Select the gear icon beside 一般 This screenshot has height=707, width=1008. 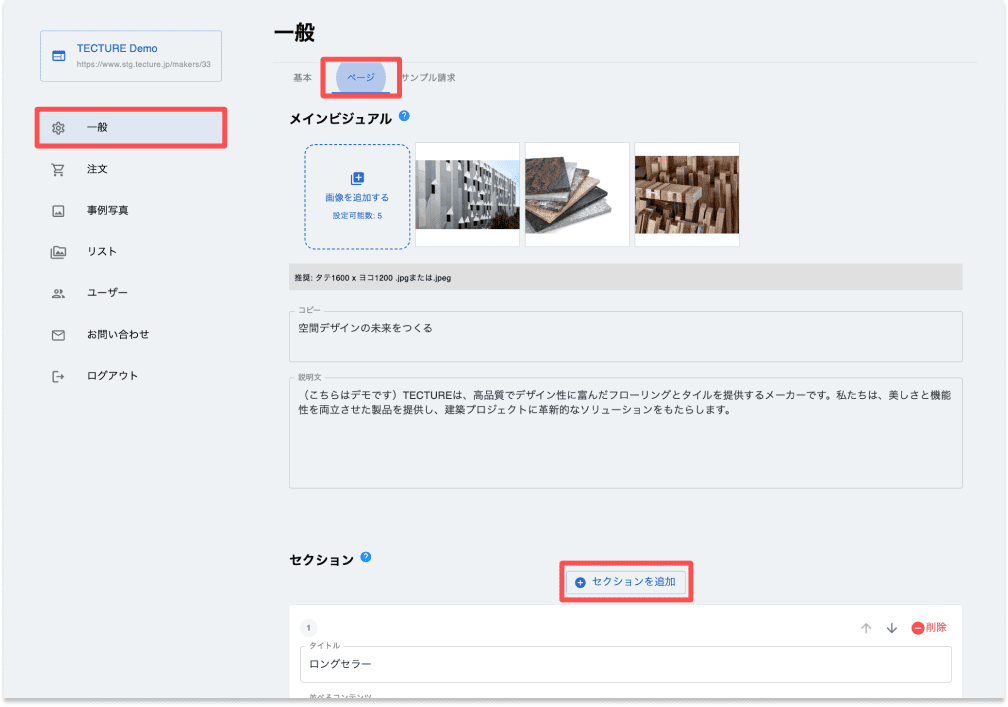[x=57, y=127]
